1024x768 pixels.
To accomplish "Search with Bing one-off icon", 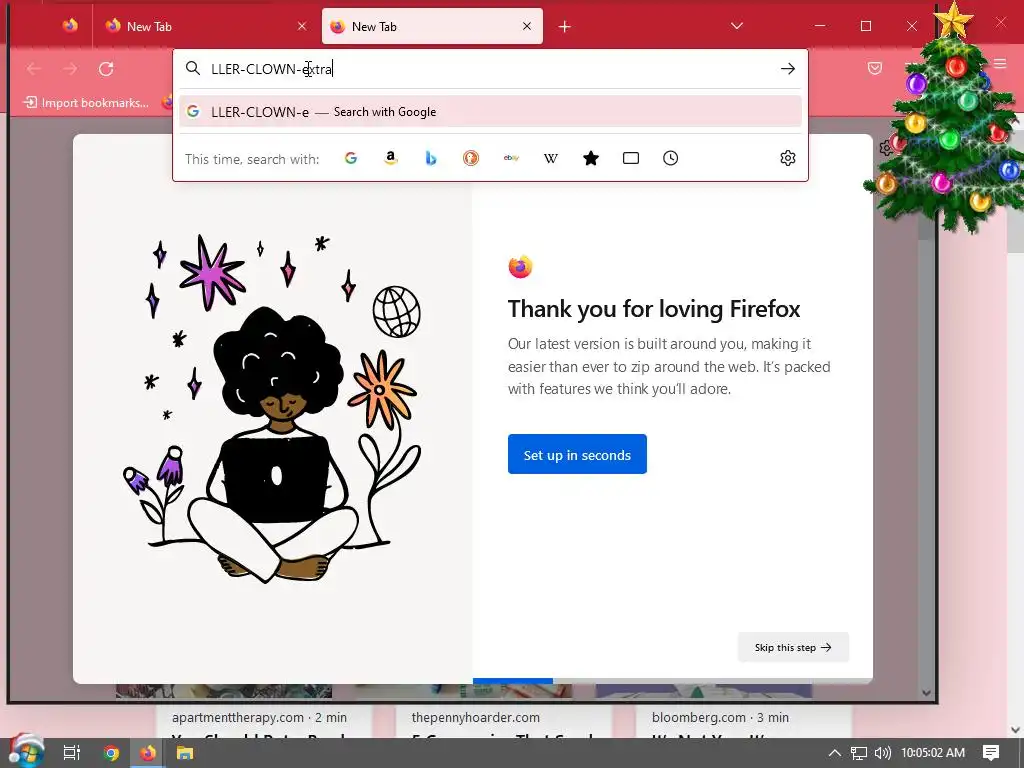I will click(430, 158).
